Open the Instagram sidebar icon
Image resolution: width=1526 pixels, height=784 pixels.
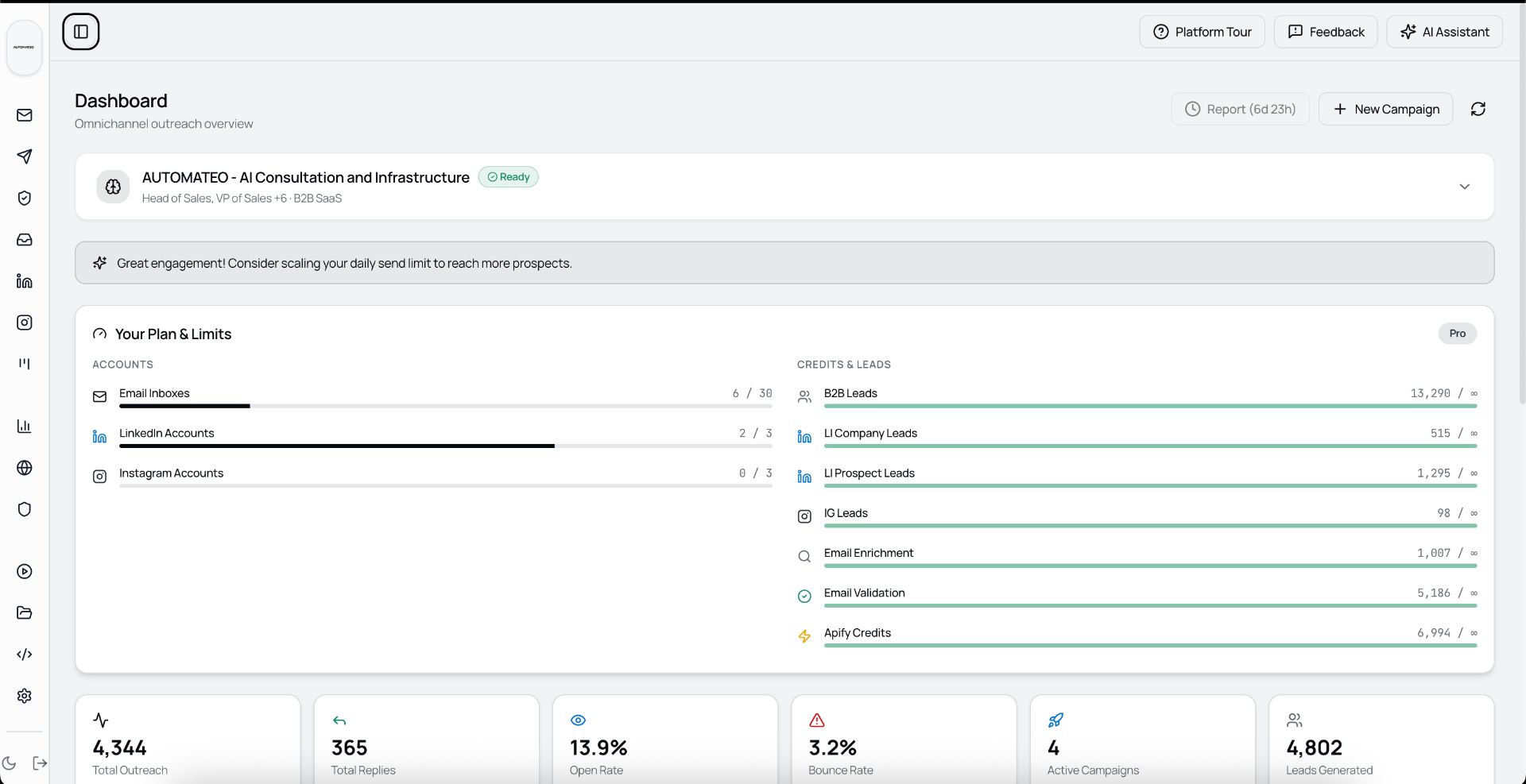tap(25, 322)
